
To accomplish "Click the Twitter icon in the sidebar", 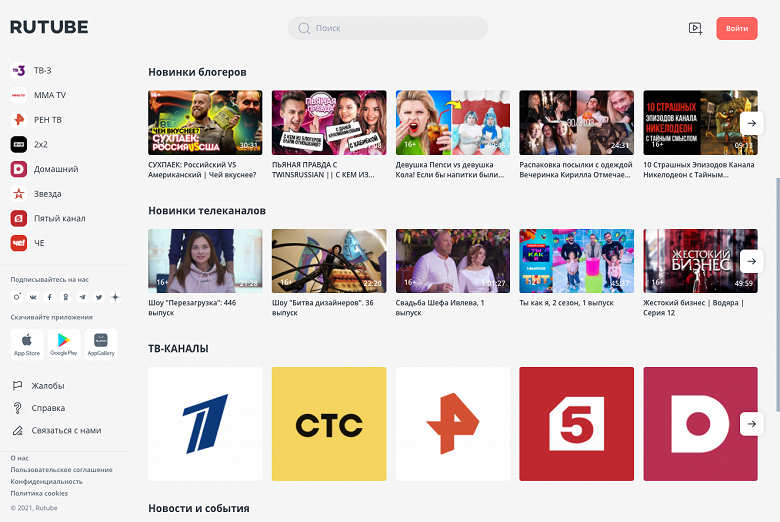I will pyautogui.click(x=99, y=297).
